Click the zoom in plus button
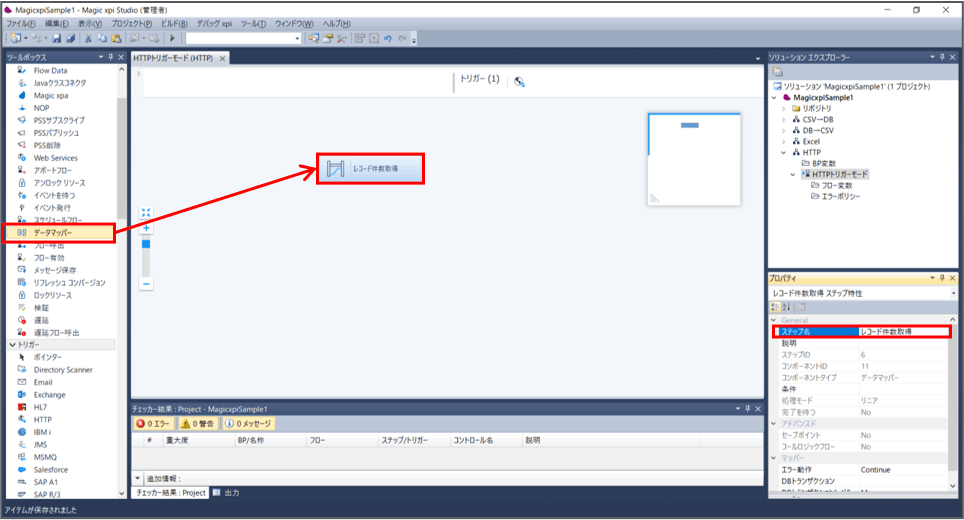Image resolution: width=964 pixels, height=520 pixels. click(146, 228)
